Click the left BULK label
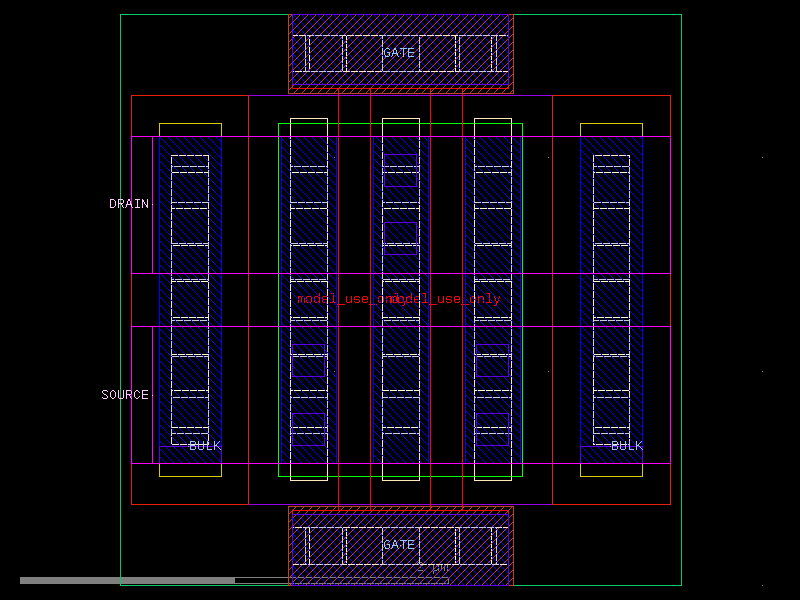 tap(205, 448)
